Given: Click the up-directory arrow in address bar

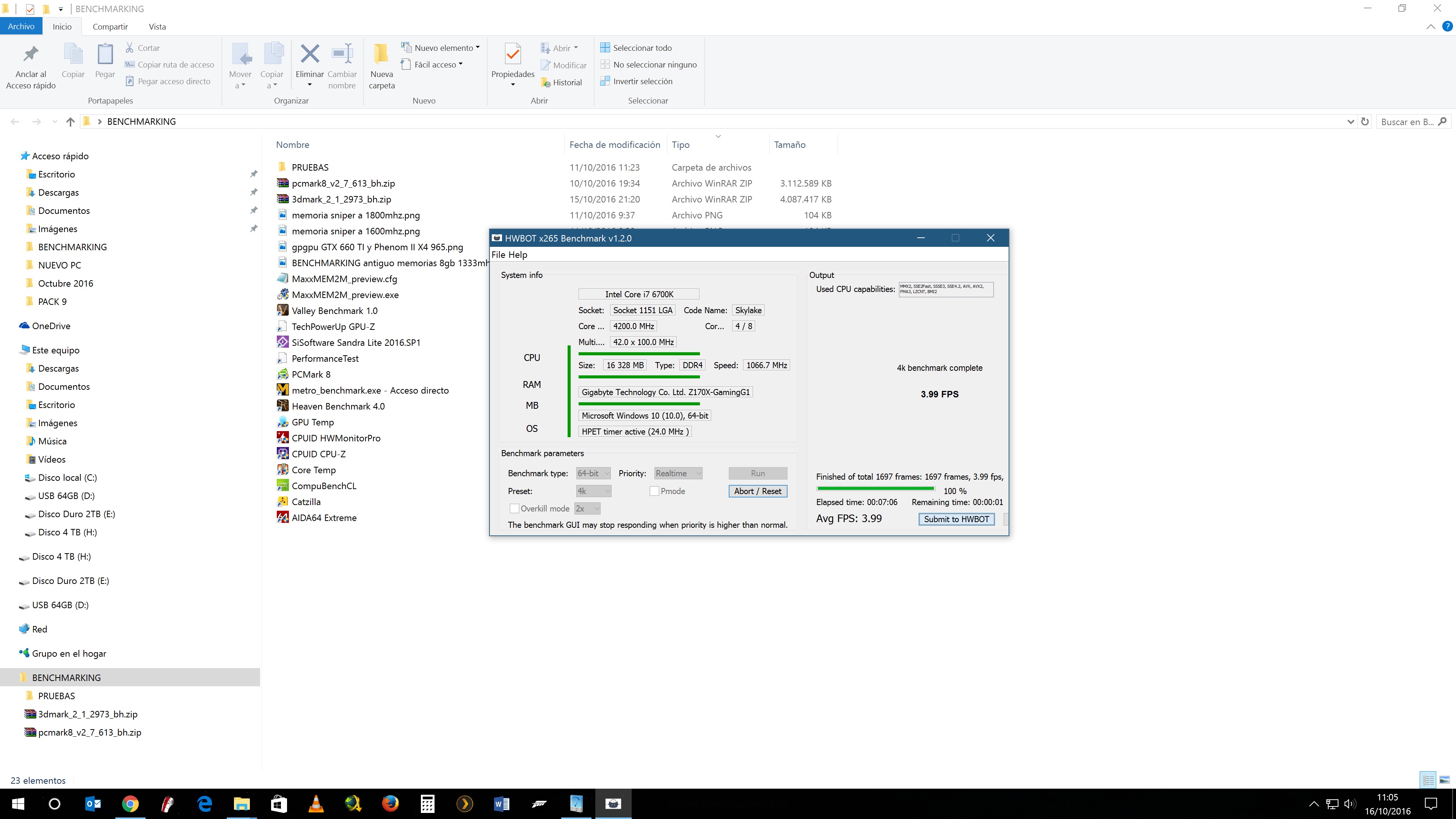Looking at the screenshot, I should click(x=70, y=121).
